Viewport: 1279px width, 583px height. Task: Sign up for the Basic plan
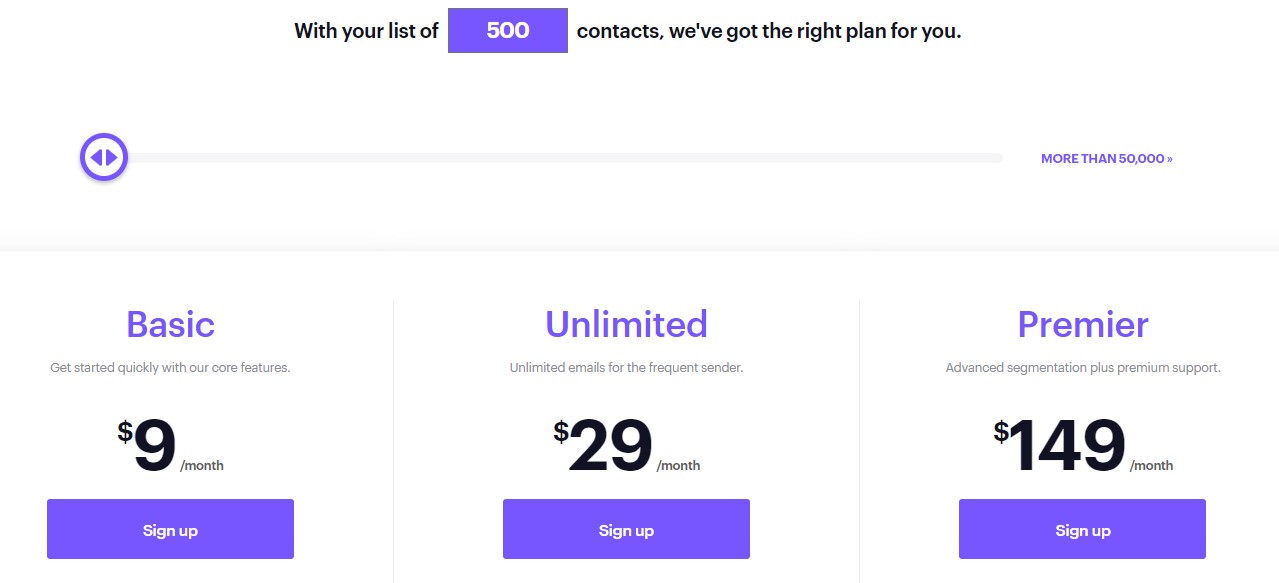coord(170,529)
